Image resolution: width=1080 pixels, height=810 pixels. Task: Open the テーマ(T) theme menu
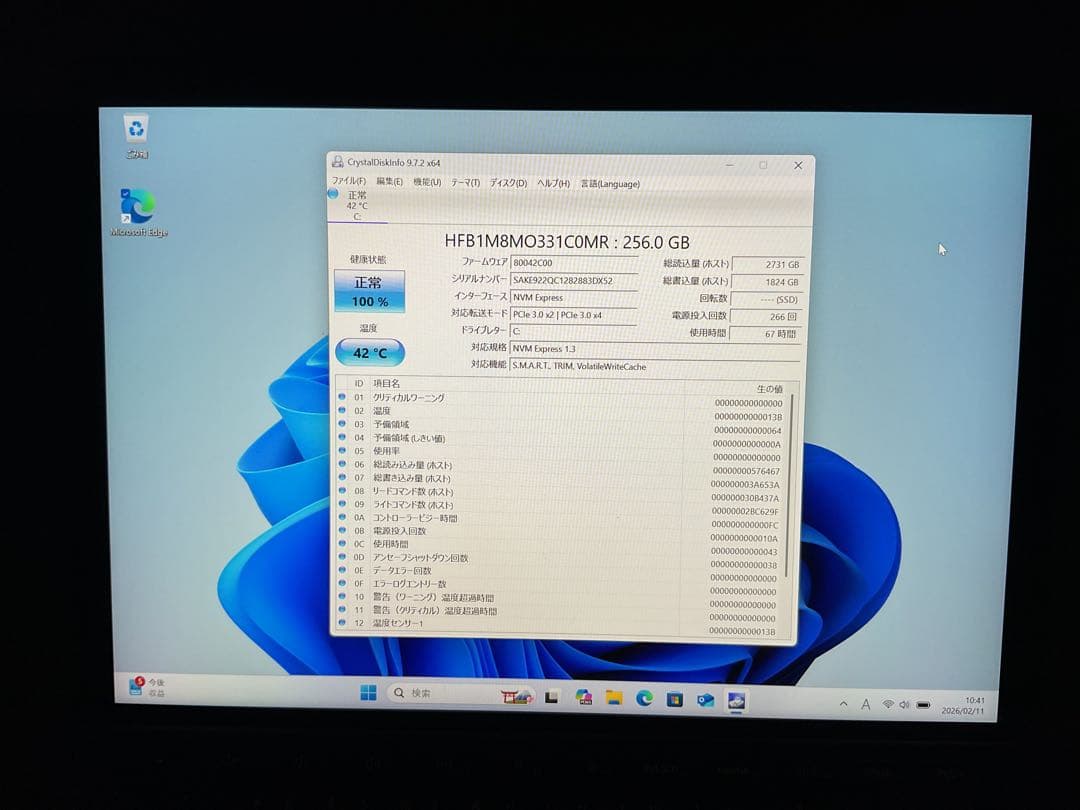[x=465, y=183]
